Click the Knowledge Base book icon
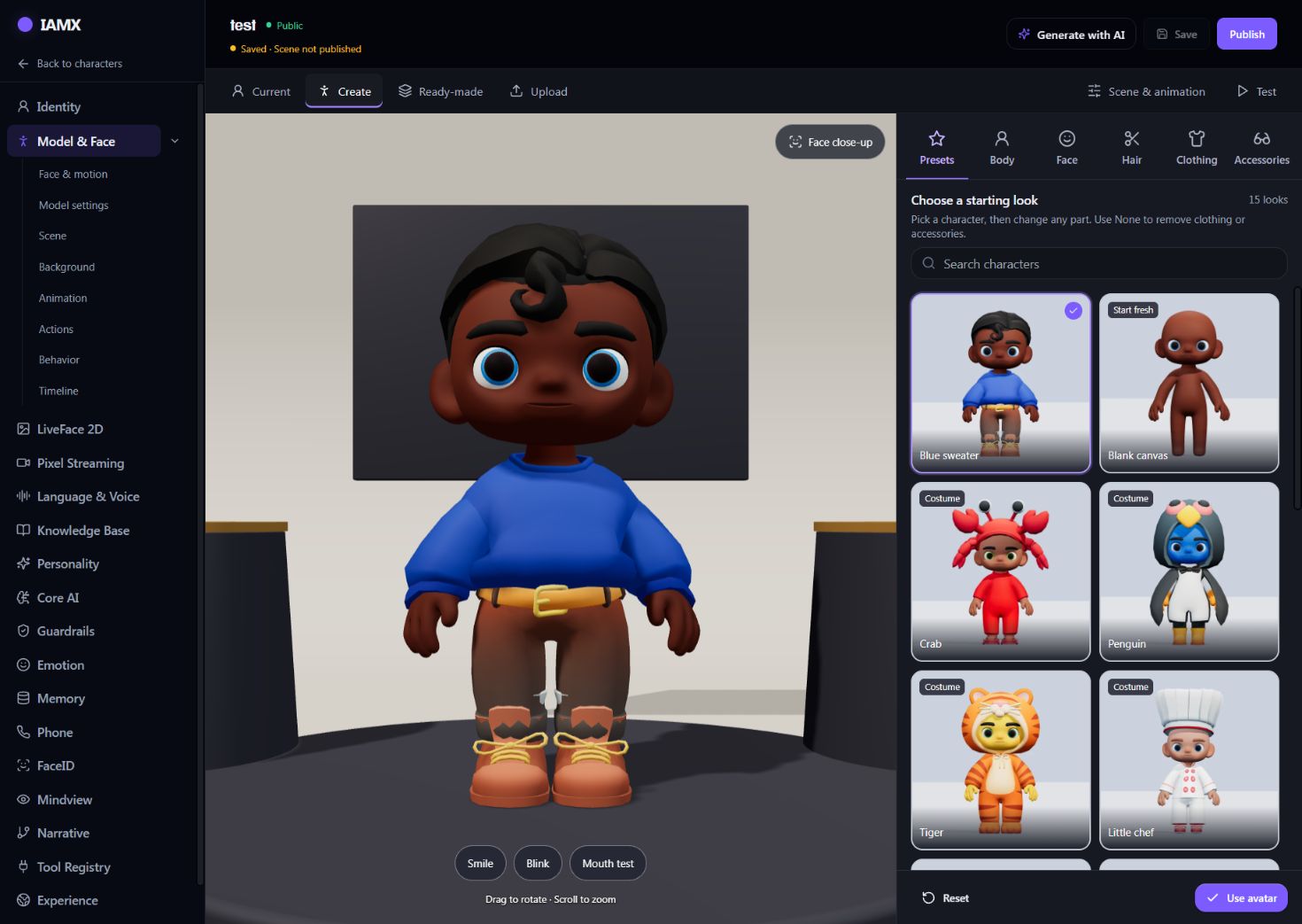 click(x=23, y=530)
